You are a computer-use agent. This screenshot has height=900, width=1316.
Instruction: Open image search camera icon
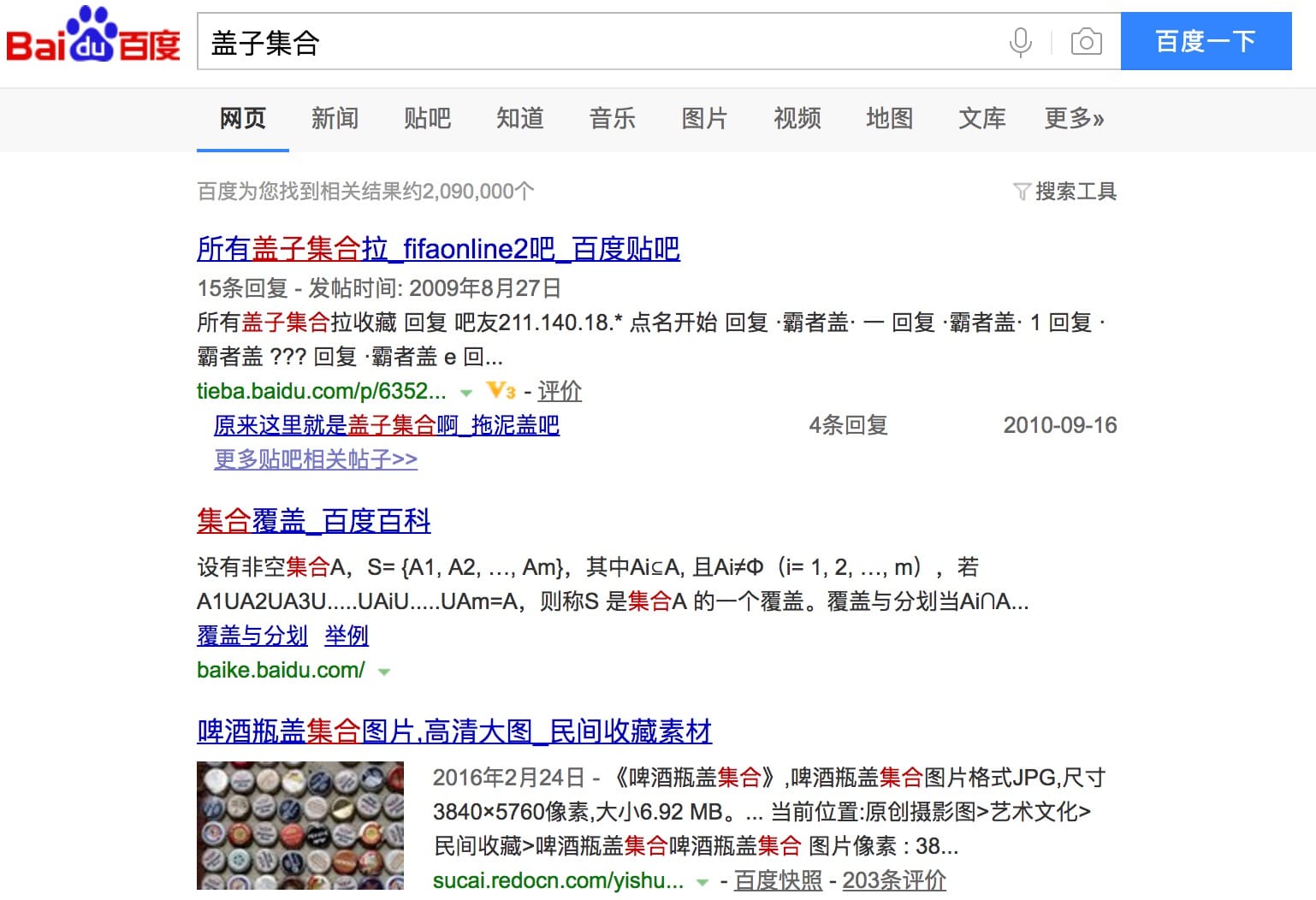click(1086, 41)
